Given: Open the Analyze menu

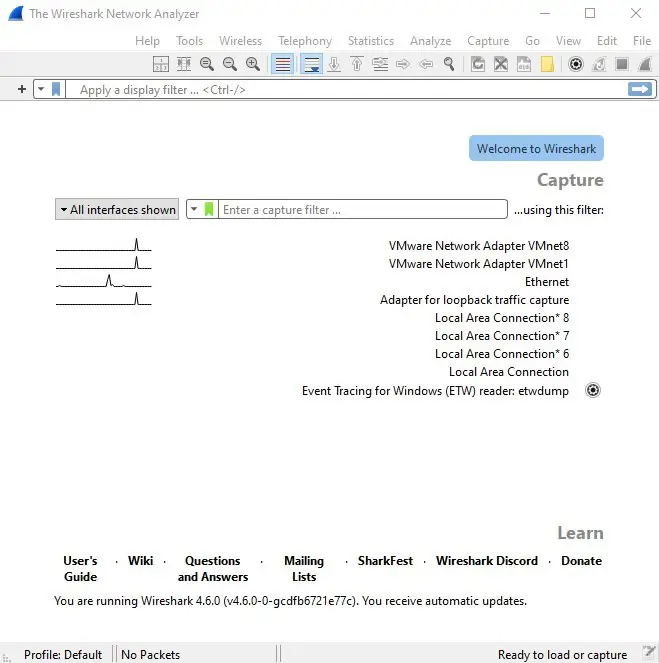Looking at the screenshot, I should click(430, 41).
